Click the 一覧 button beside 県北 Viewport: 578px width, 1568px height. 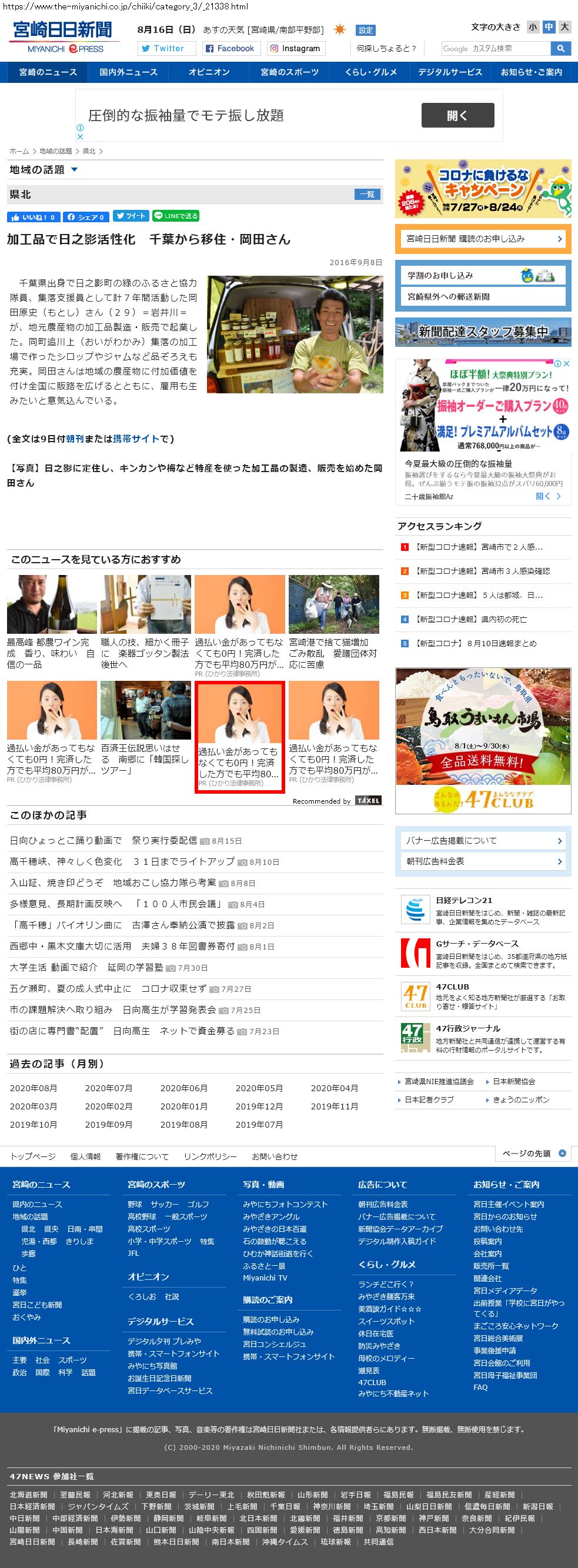367,195
